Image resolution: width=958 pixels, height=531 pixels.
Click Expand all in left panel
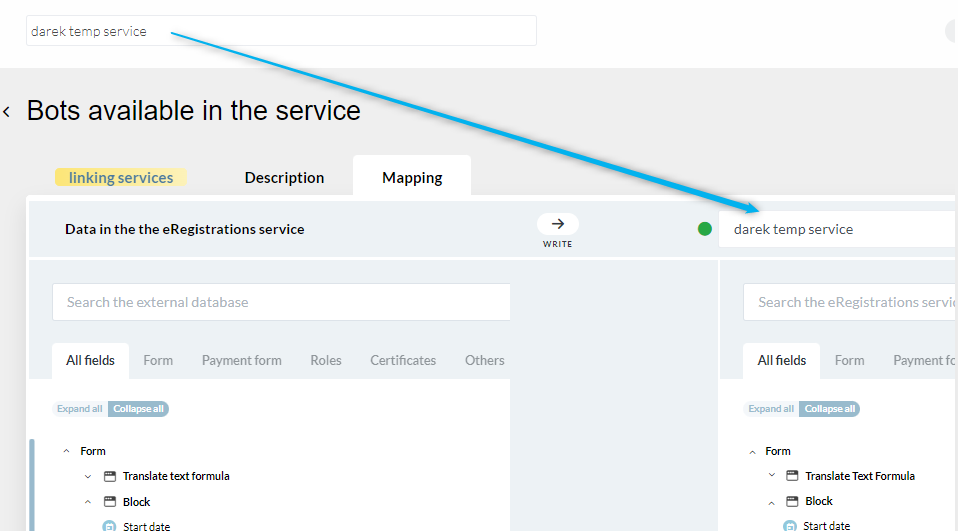coord(80,409)
